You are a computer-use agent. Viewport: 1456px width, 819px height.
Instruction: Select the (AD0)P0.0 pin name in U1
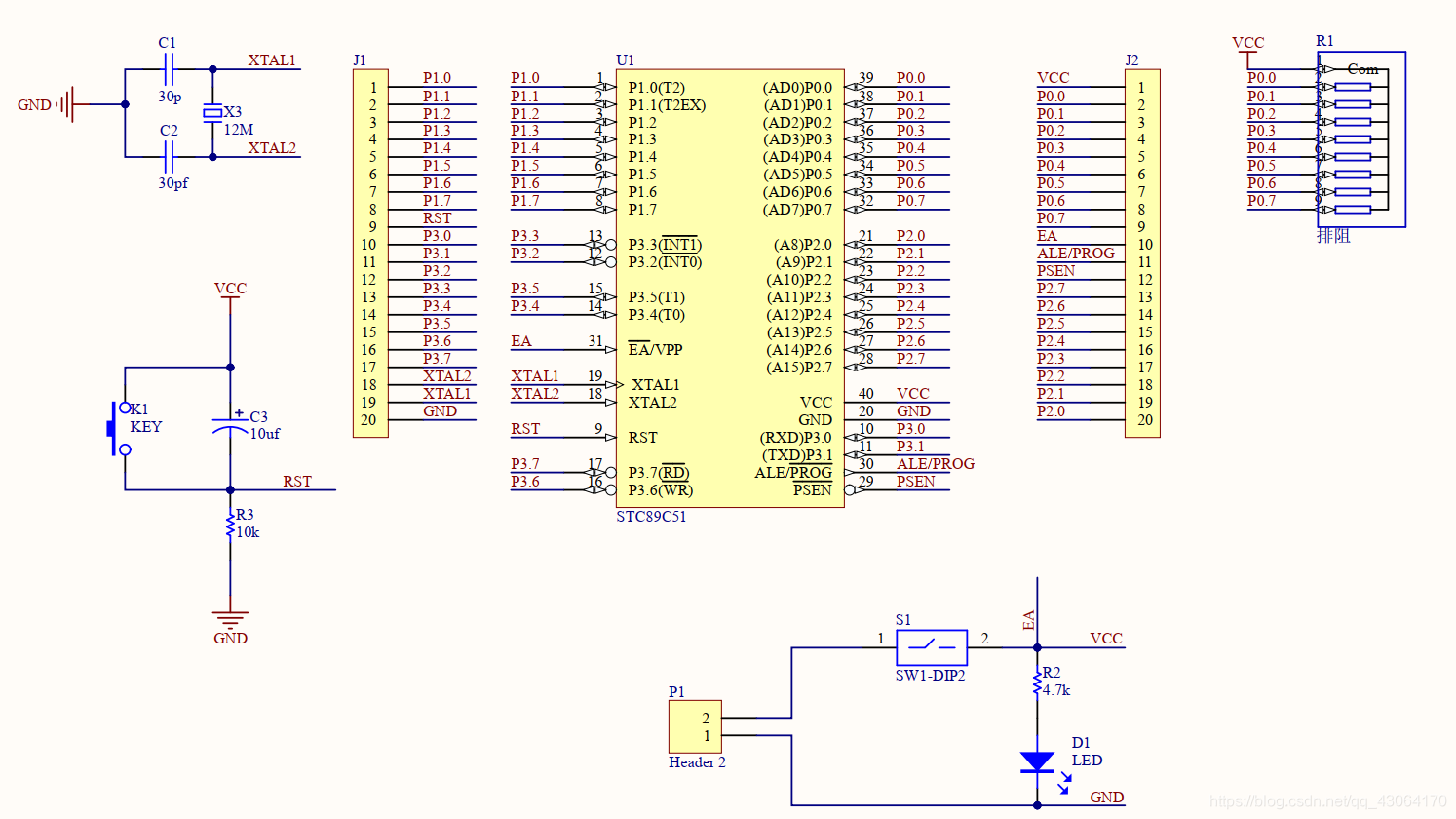click(797, 88)
